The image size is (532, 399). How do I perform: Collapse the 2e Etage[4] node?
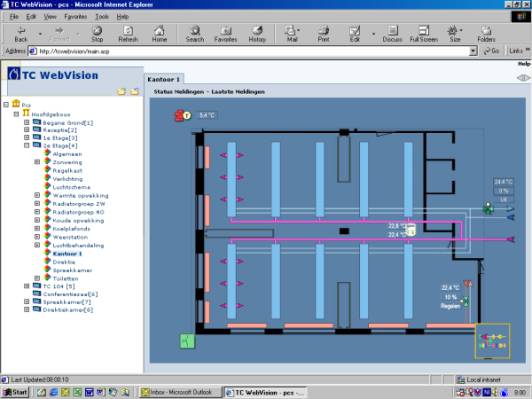[27, 146]
